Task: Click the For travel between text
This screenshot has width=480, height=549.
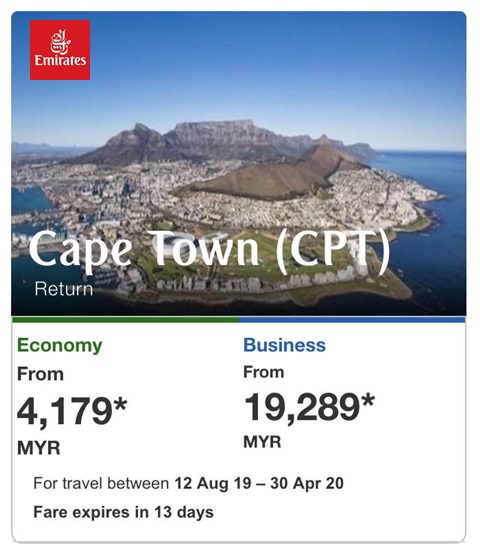Action: tap(101, 483)
